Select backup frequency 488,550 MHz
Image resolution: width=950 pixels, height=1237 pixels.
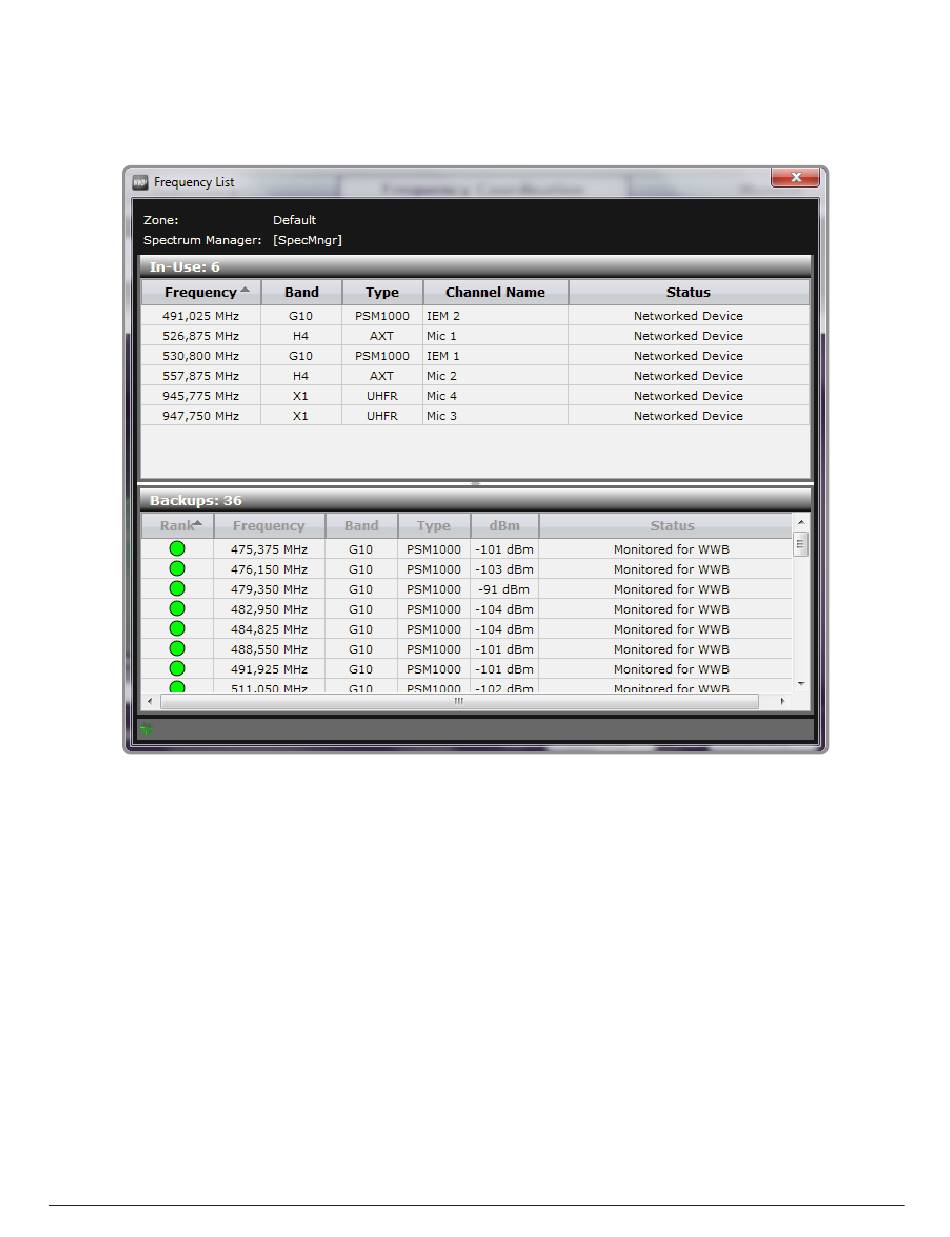coord(269,650)
